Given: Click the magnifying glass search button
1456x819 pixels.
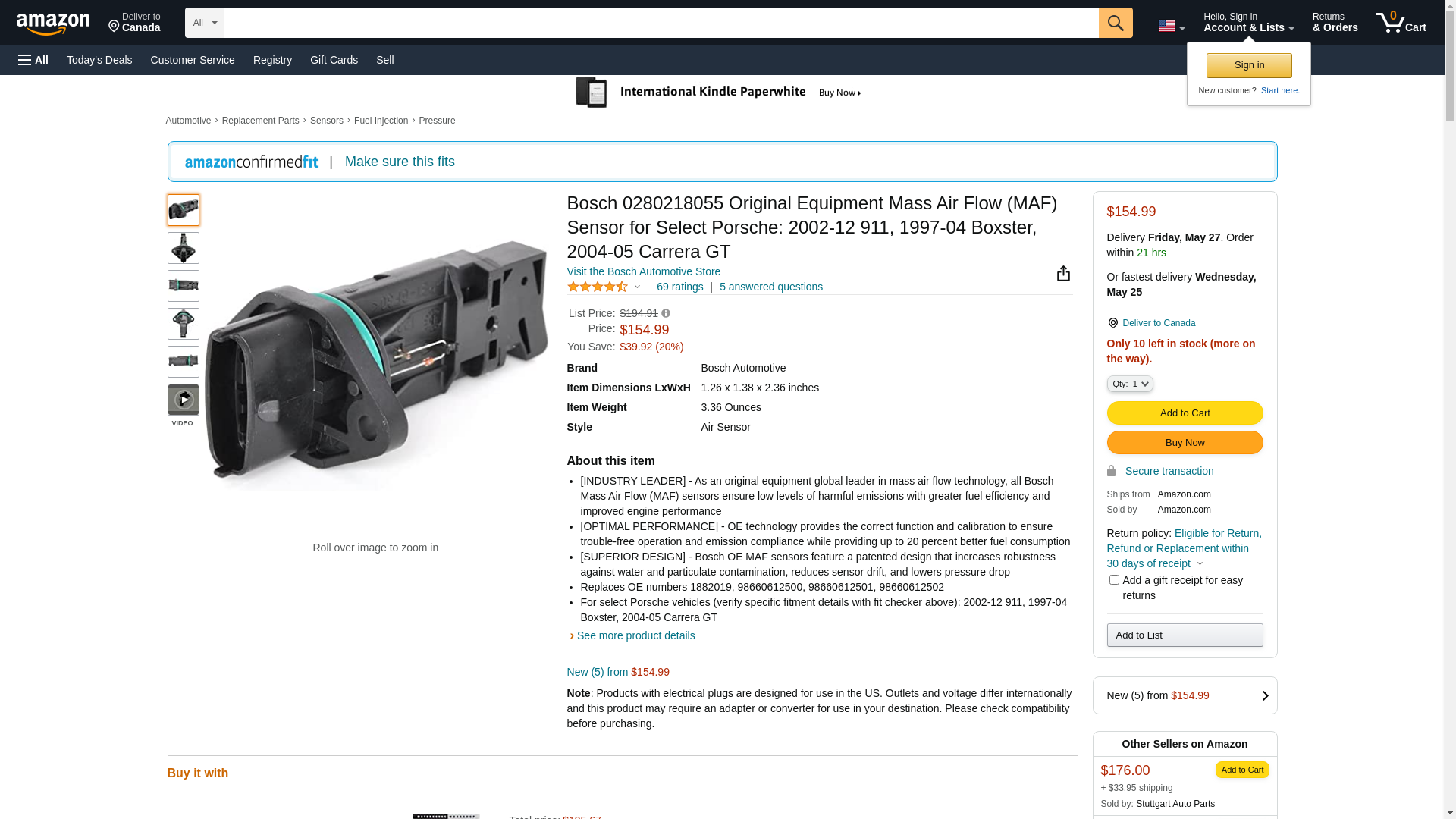Looking at the screenshot, I should (x=1115, y=23).
